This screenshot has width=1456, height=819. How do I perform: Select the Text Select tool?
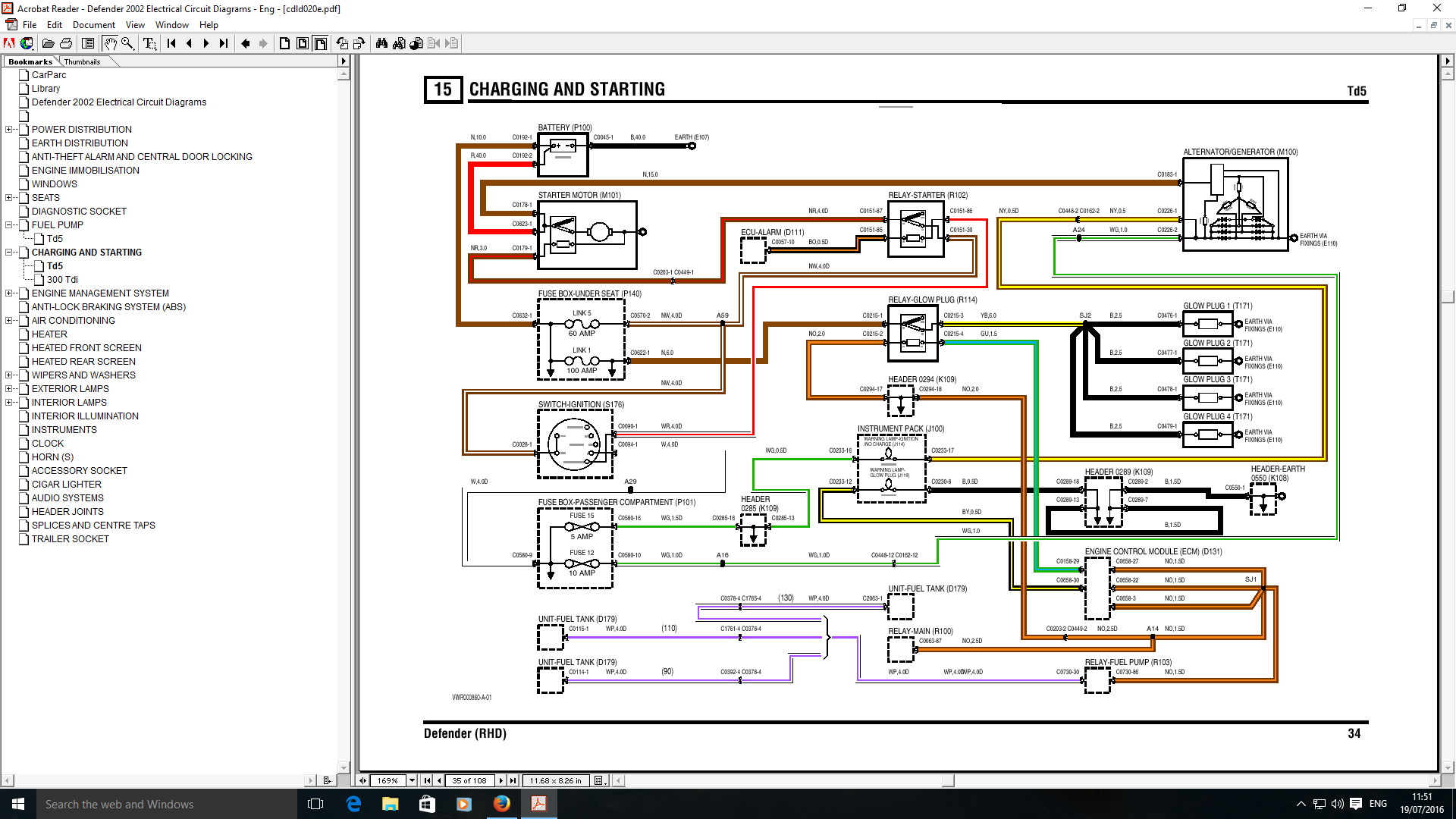point(149,43)
